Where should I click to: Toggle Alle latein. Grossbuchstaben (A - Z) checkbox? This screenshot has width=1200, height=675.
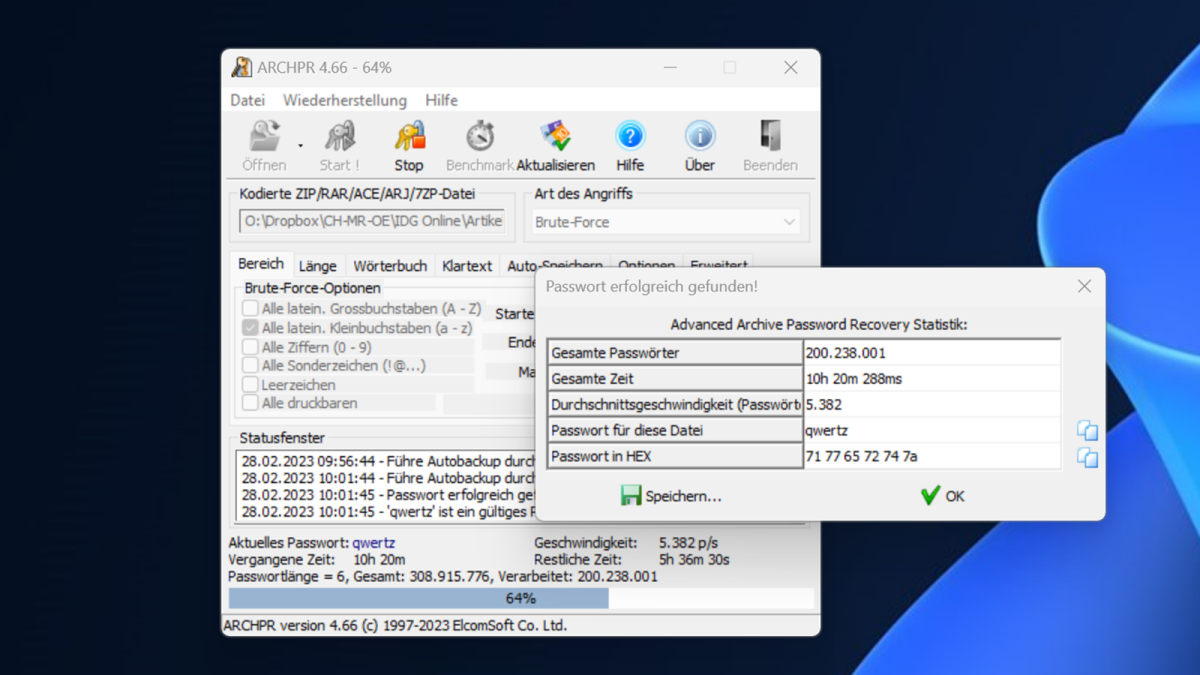click(x=250, y=309)
